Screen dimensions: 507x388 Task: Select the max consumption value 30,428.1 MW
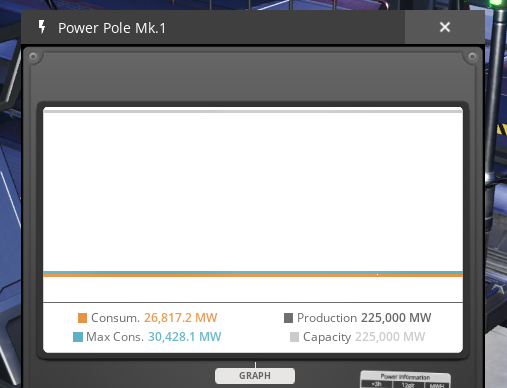click(x=184, y=337)
